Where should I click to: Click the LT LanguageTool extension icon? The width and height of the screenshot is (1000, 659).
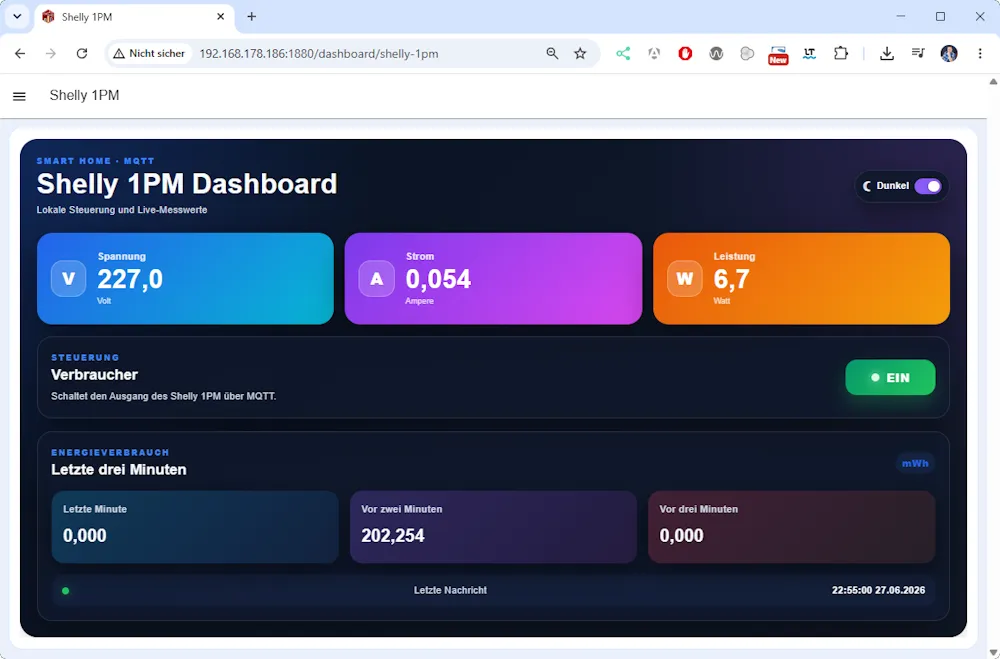(809, 54)
